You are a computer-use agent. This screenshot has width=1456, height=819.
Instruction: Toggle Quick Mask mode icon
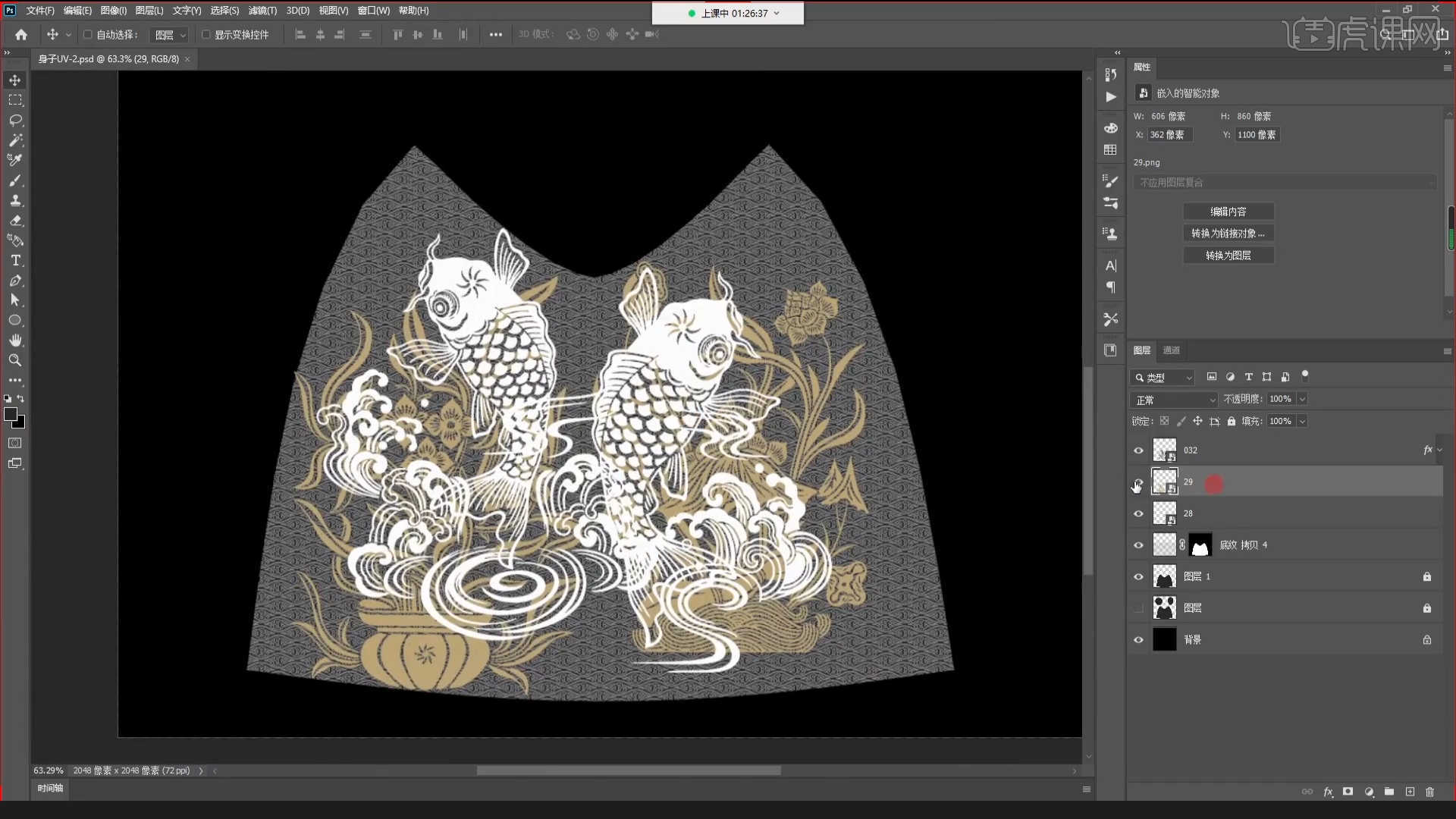[x=15, y=443]
